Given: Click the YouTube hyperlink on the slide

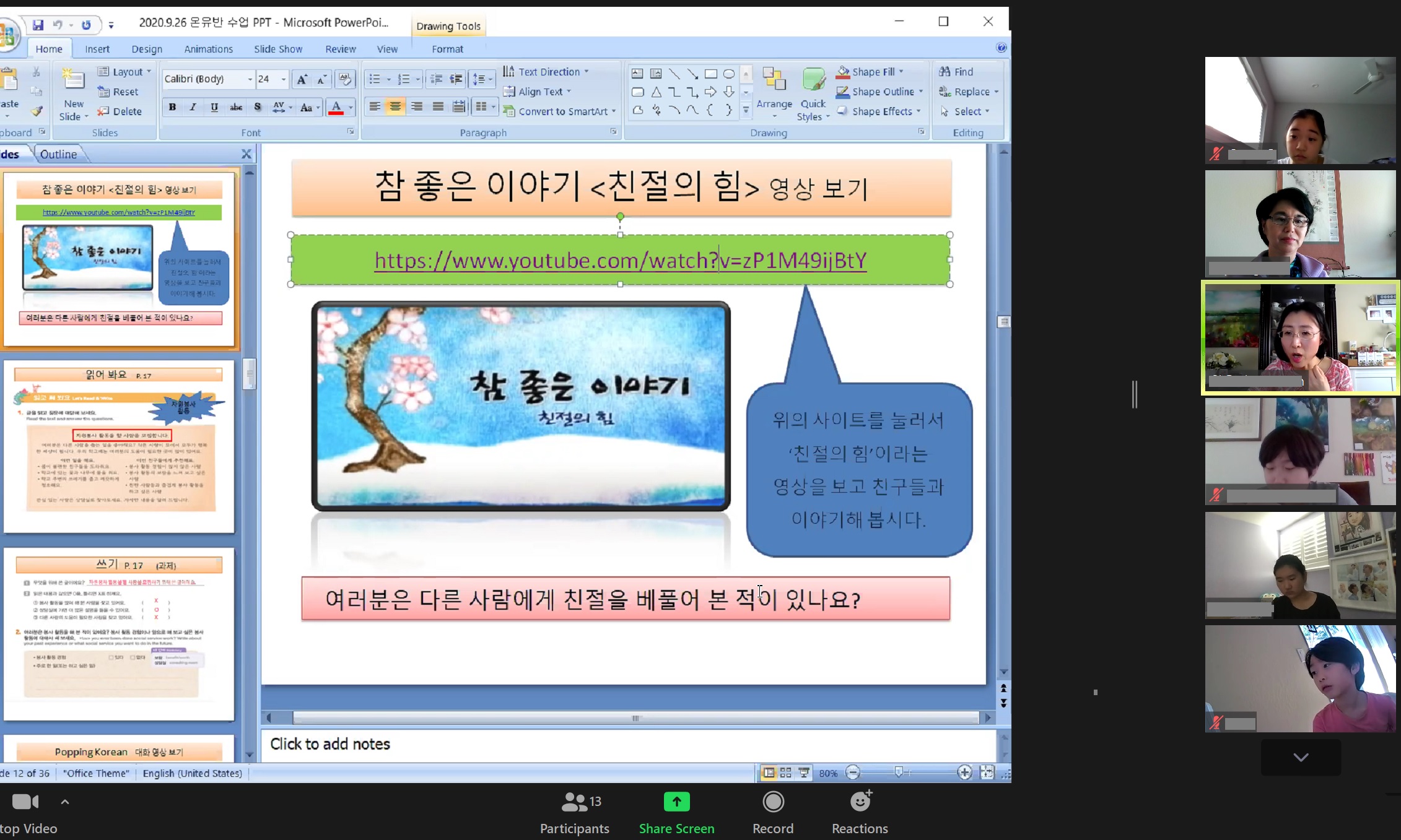Looking at the screenshot, I should [x=620, y=261].
